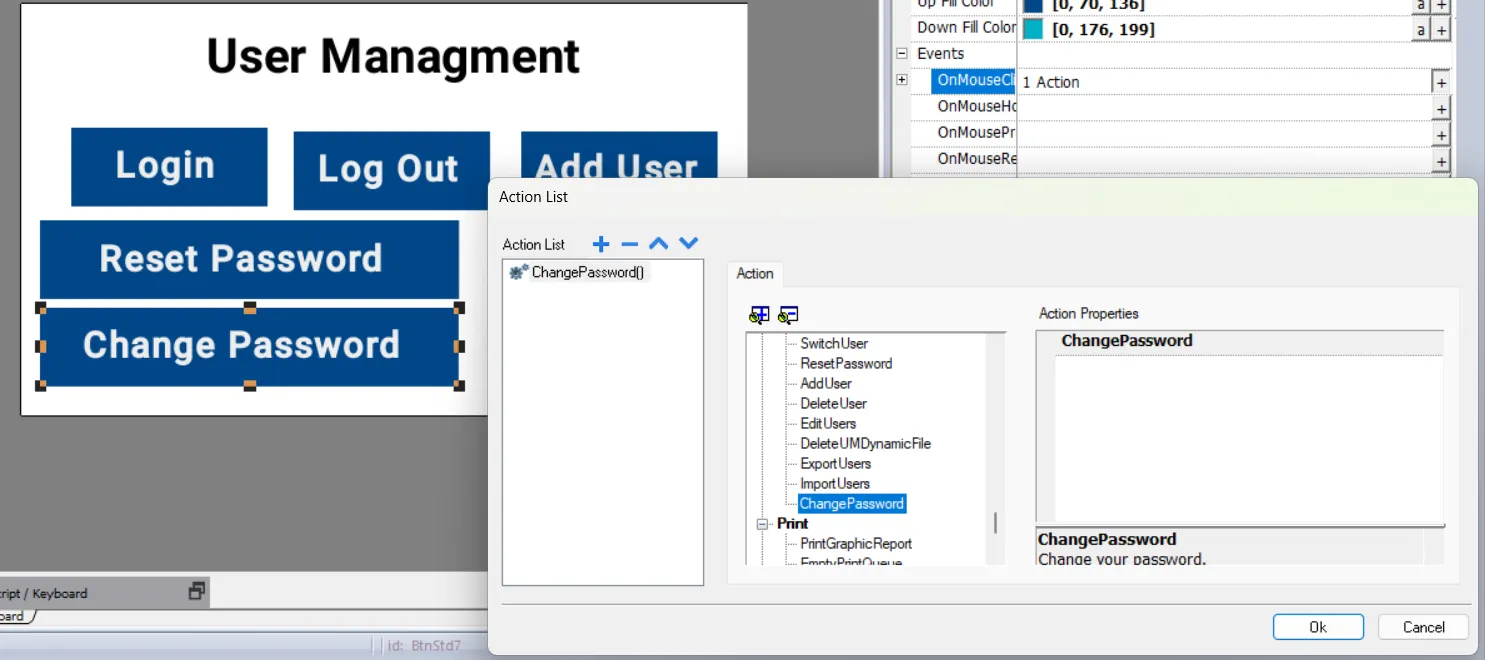Click the plus button in the OnMousePress row
This screenshot has width=1485, height=660.
[x=1441, y=134]
